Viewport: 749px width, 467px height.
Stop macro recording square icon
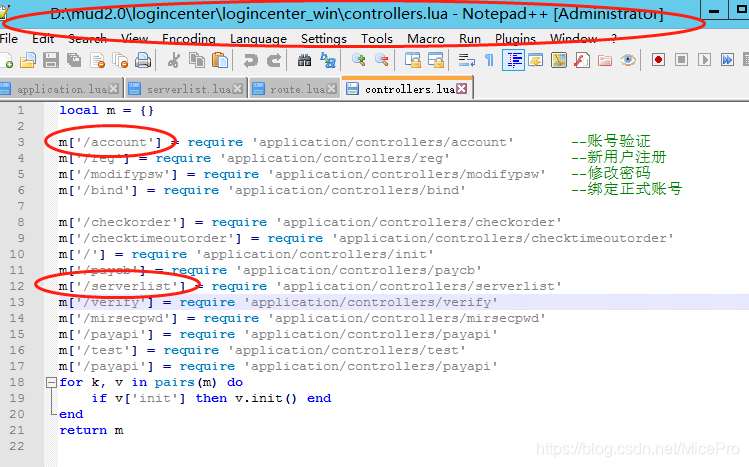coord(682,60)
